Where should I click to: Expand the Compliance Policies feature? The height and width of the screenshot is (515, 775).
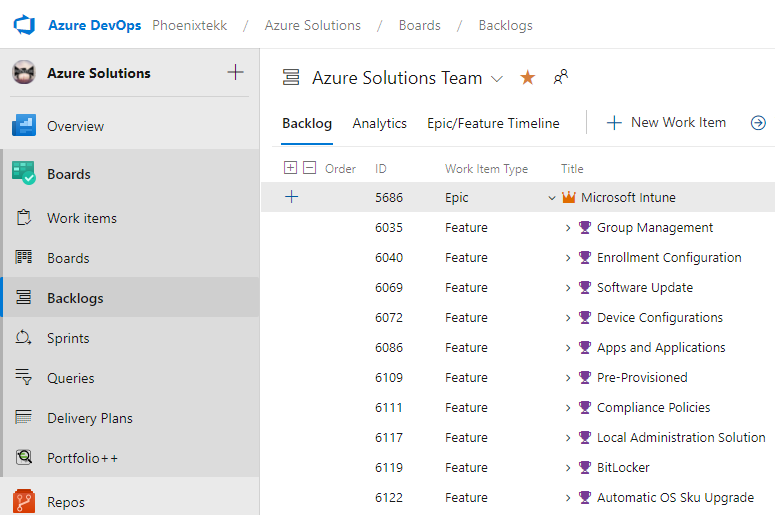(x=568, y=408)
